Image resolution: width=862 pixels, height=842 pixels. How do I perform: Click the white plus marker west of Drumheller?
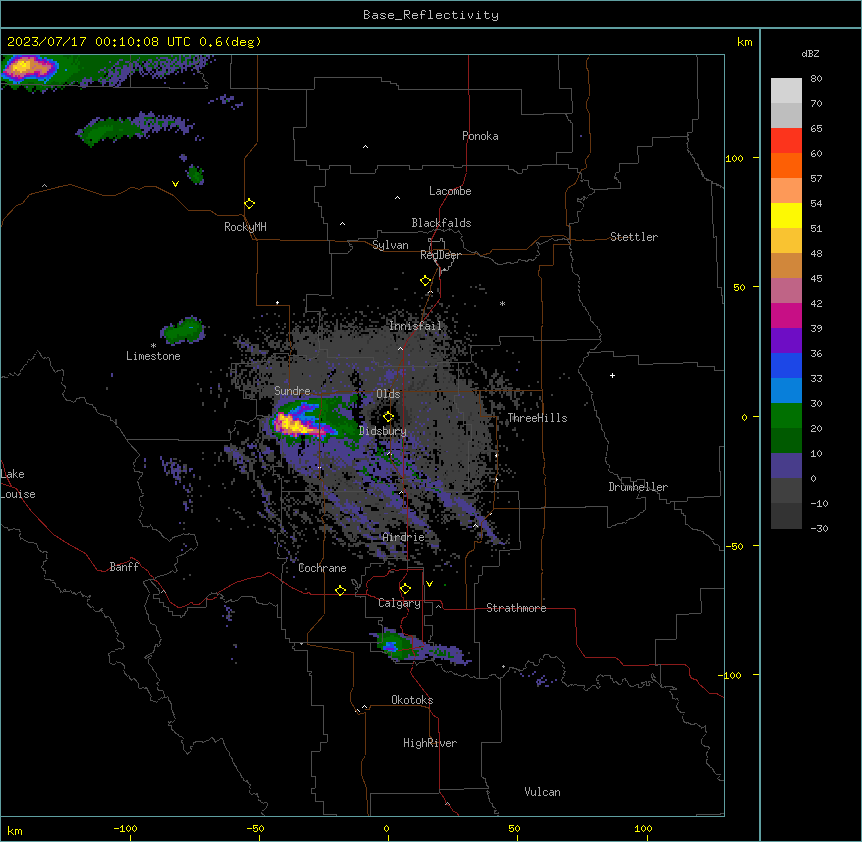coord(612,375)
